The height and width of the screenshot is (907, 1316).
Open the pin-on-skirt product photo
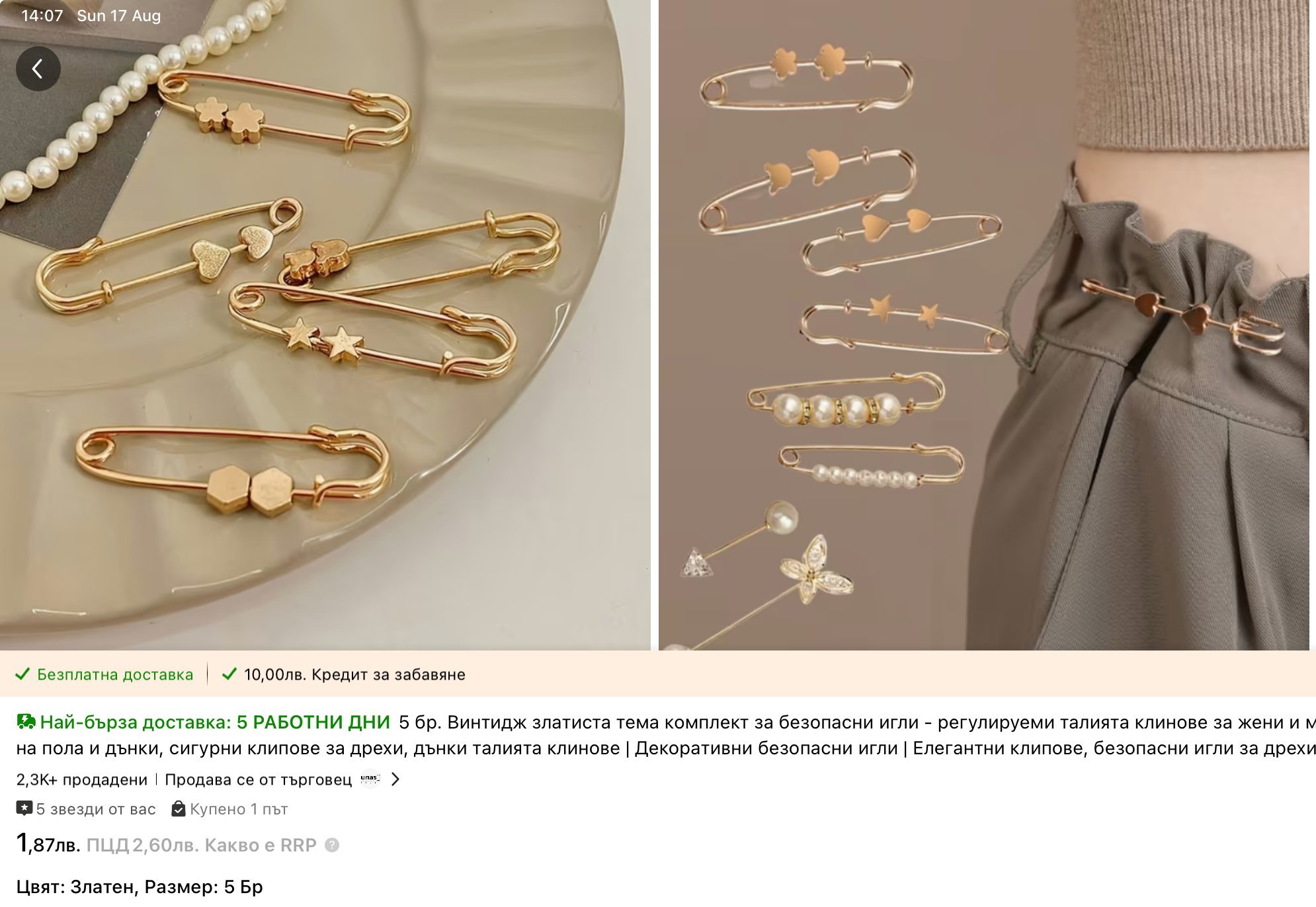[984, 325]
